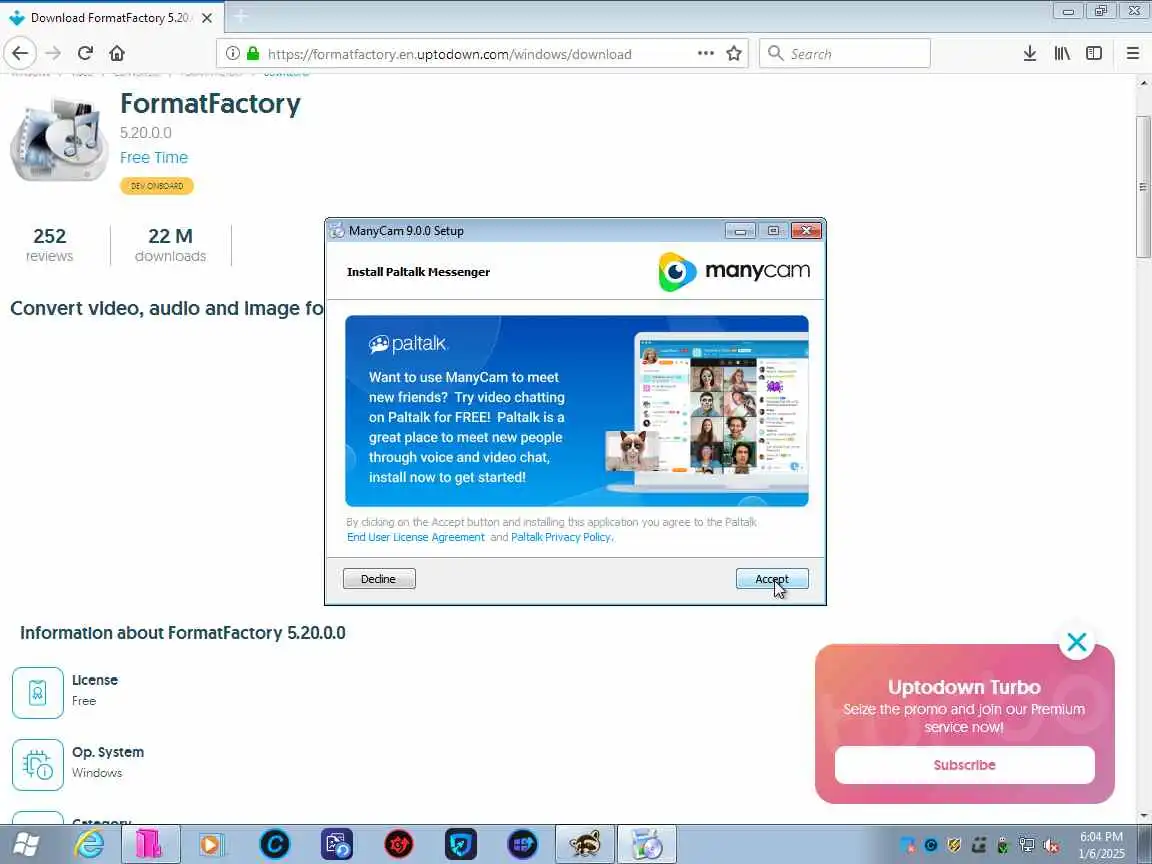The image size is (1152, 864).
Task: Open the Firefox home page icon
Action: [117, 53]
